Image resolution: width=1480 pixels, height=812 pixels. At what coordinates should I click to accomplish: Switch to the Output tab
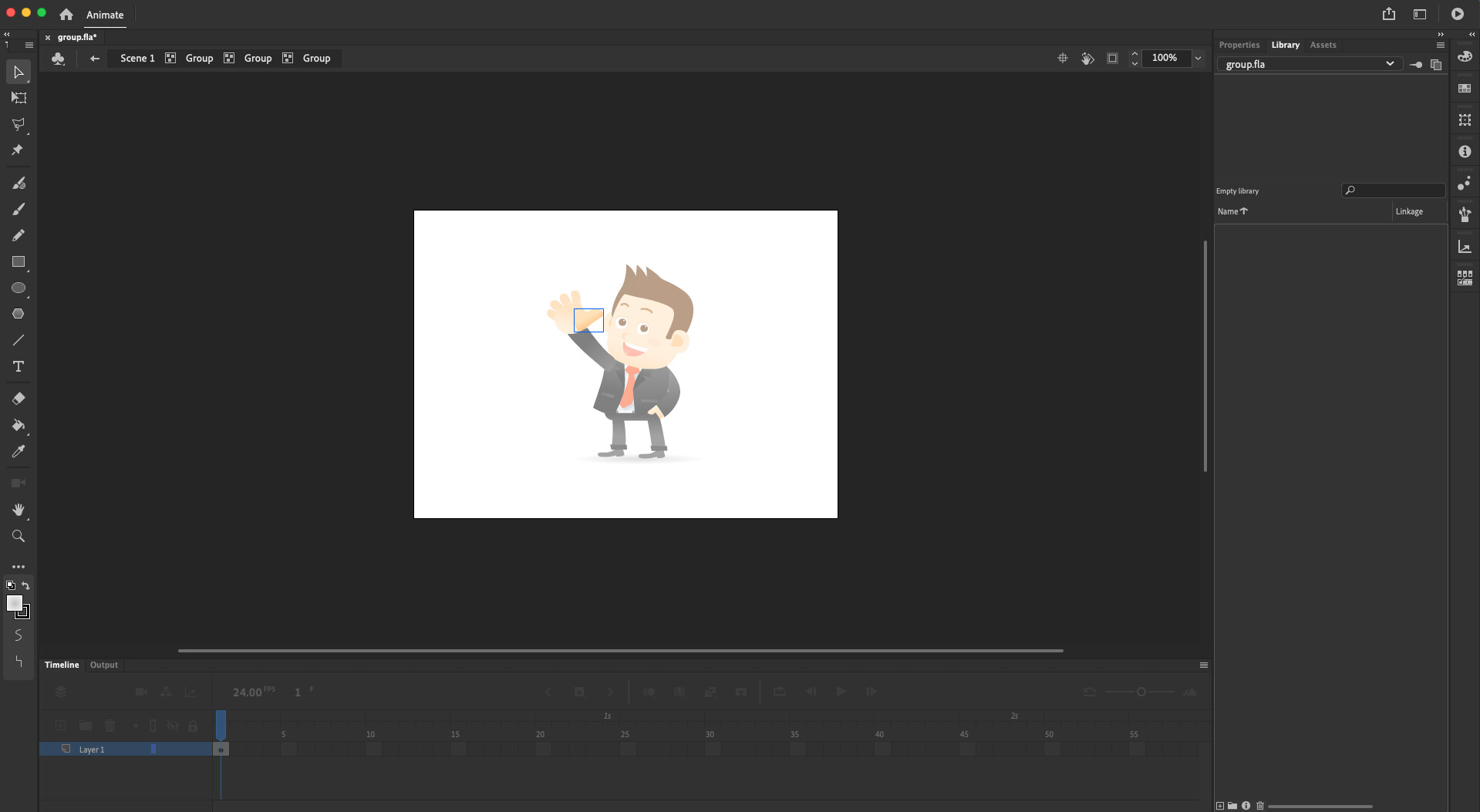point(103,664)
